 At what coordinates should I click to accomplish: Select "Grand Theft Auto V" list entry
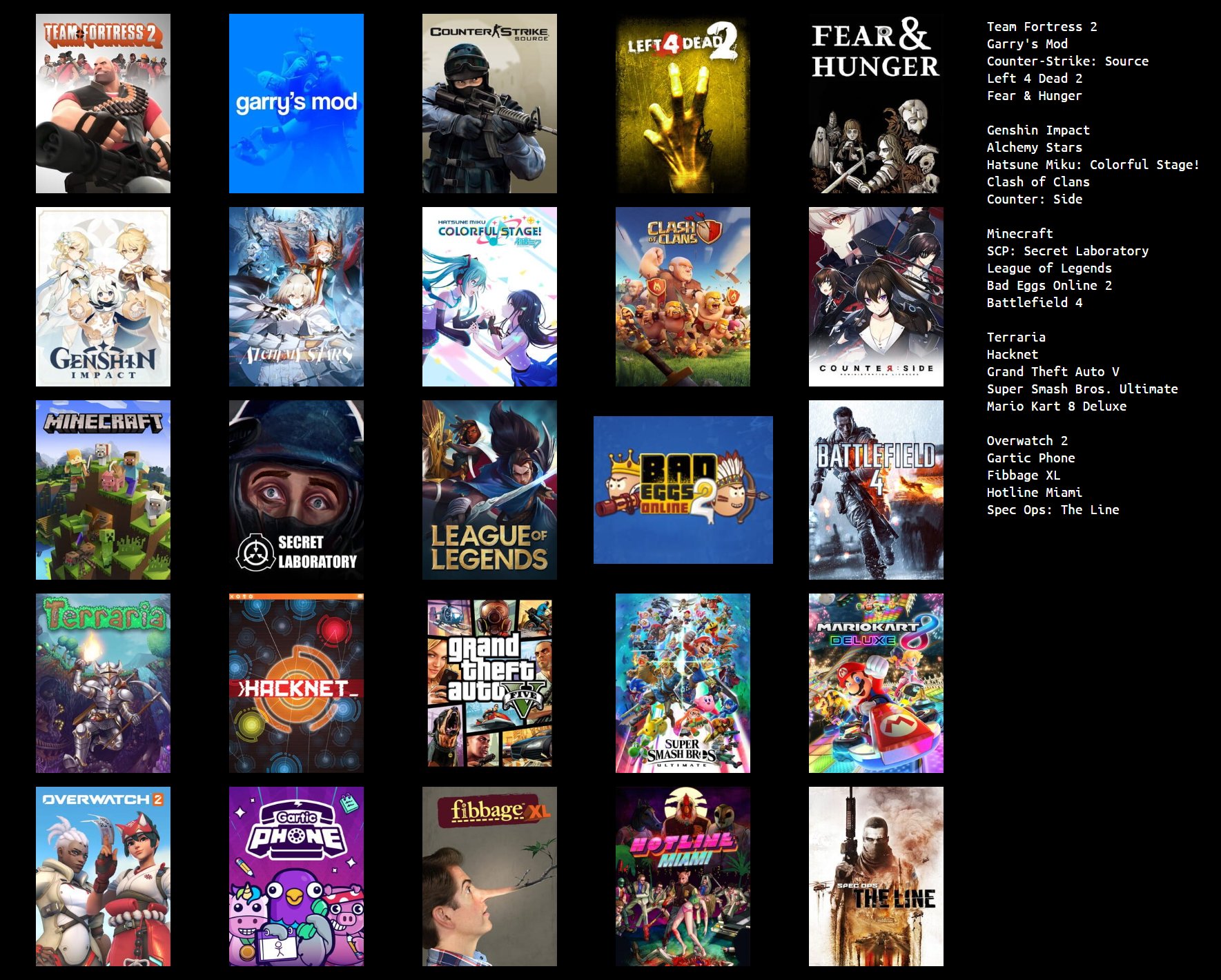[1053, 372]
